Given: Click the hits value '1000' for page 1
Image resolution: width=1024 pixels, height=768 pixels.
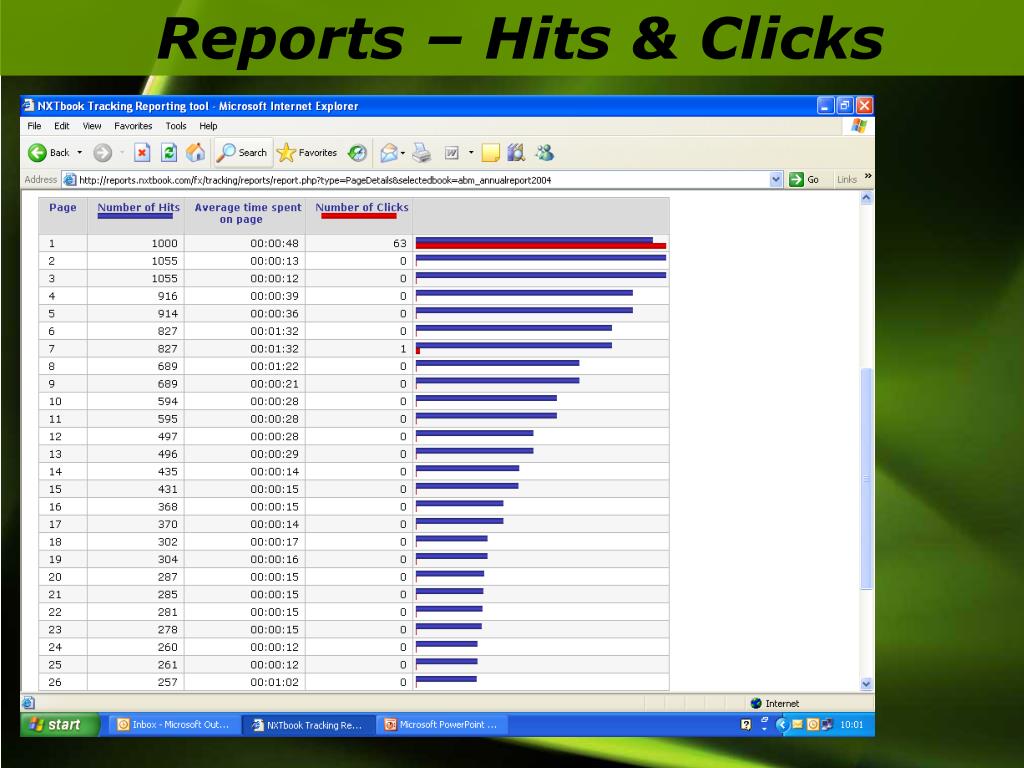Looking at the screenshot, I should pyautogui.click(x=165, y=243).
